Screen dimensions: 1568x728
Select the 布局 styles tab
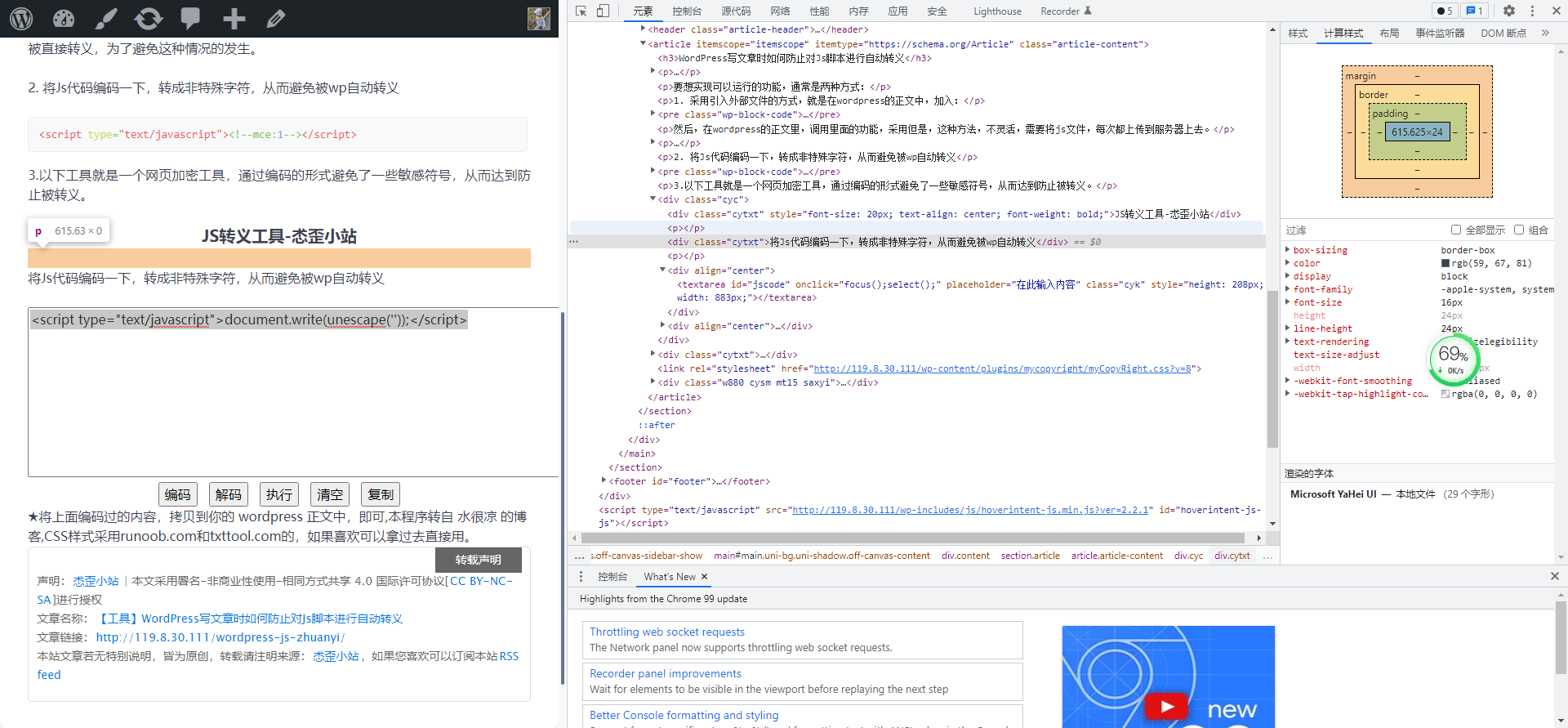tap(1389, 33)
